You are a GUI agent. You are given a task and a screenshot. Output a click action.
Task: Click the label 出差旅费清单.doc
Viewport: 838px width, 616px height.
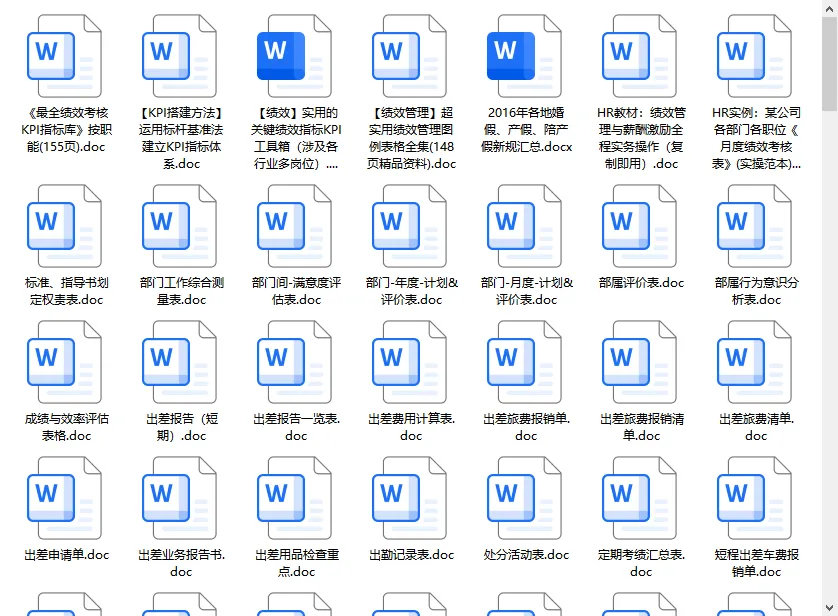pyautogui.click(x=756, y=427)
